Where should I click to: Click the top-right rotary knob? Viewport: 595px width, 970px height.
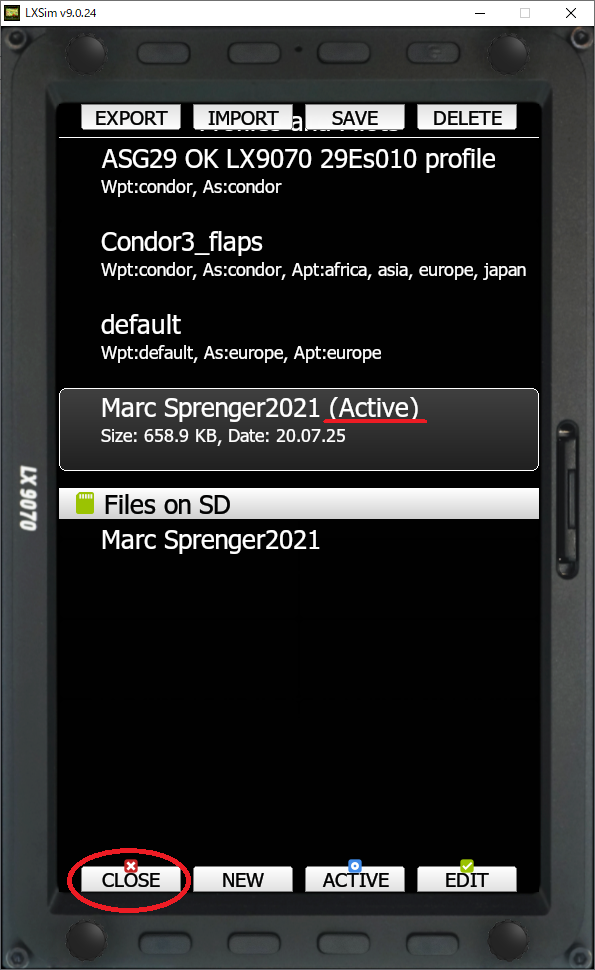pyautogui.click(x=508, y=53)
